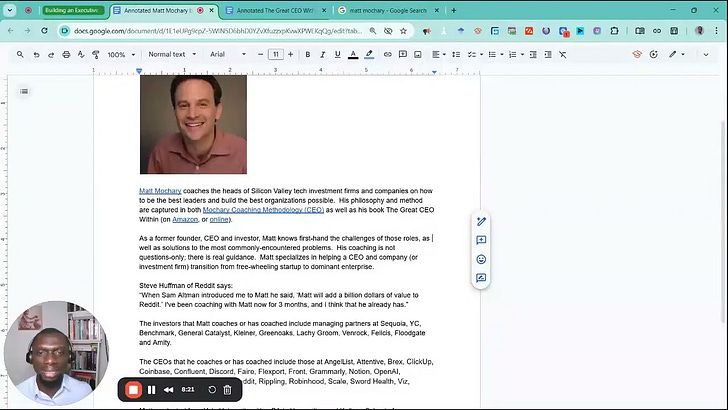Delete the recording using the trash icon

(227, 389)
